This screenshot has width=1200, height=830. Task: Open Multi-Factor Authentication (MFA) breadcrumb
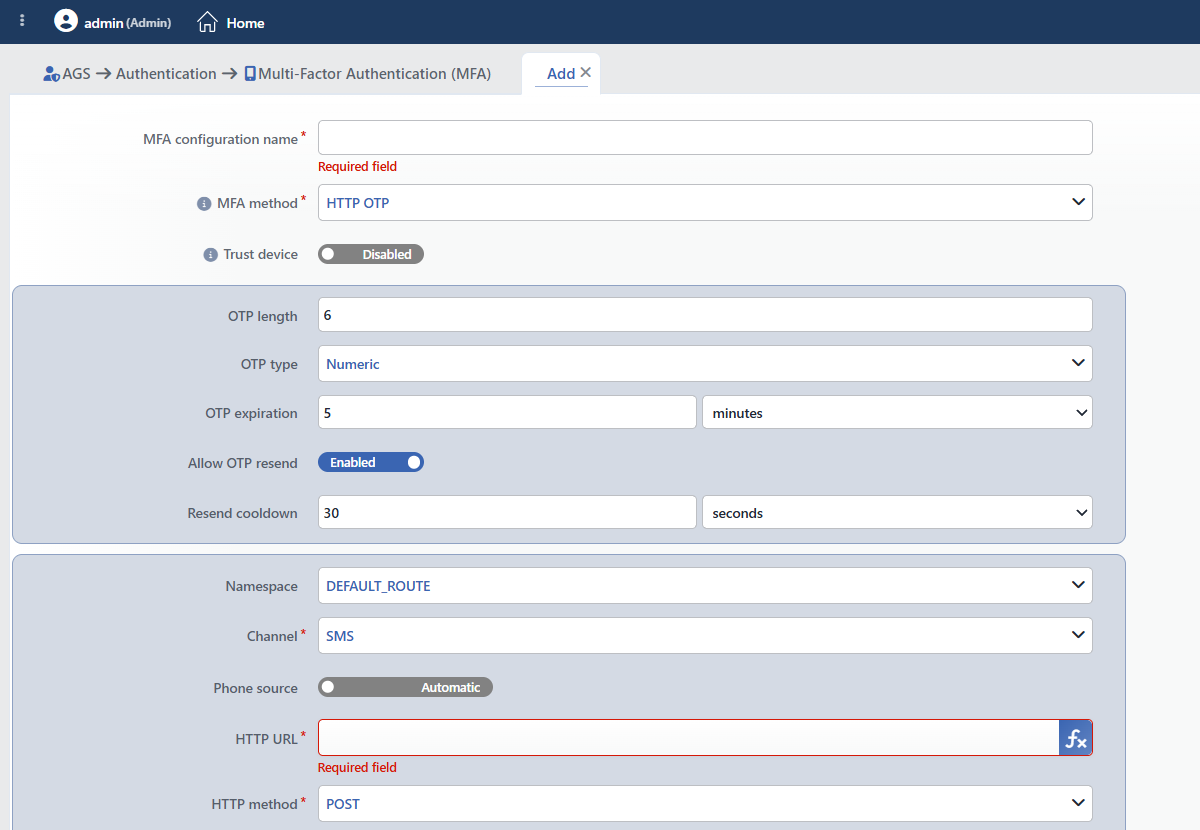coord(375,74)
